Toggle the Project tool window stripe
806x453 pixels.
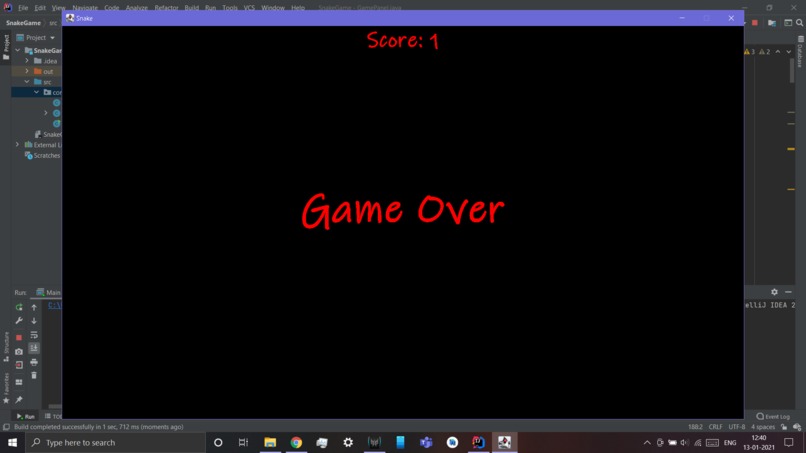pyautogui.click(x=6, y=47)
